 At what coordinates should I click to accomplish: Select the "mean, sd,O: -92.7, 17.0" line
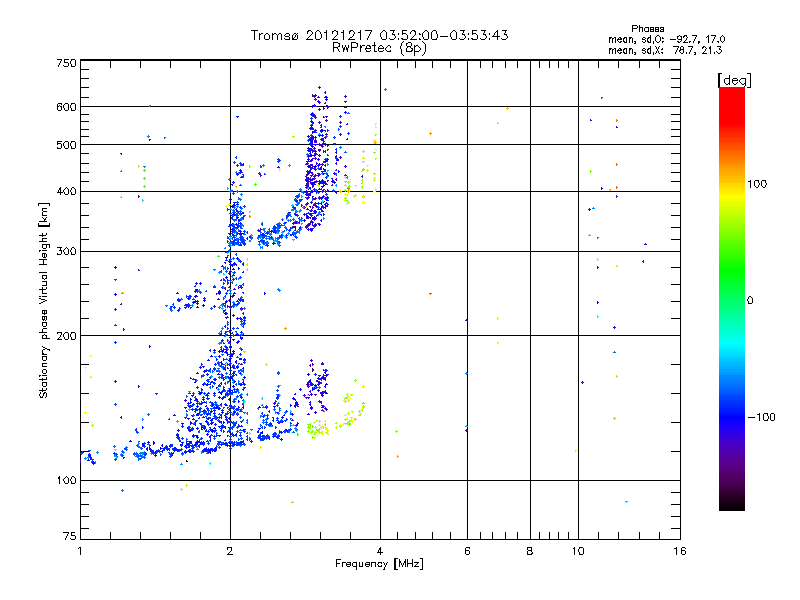point(666,39)
